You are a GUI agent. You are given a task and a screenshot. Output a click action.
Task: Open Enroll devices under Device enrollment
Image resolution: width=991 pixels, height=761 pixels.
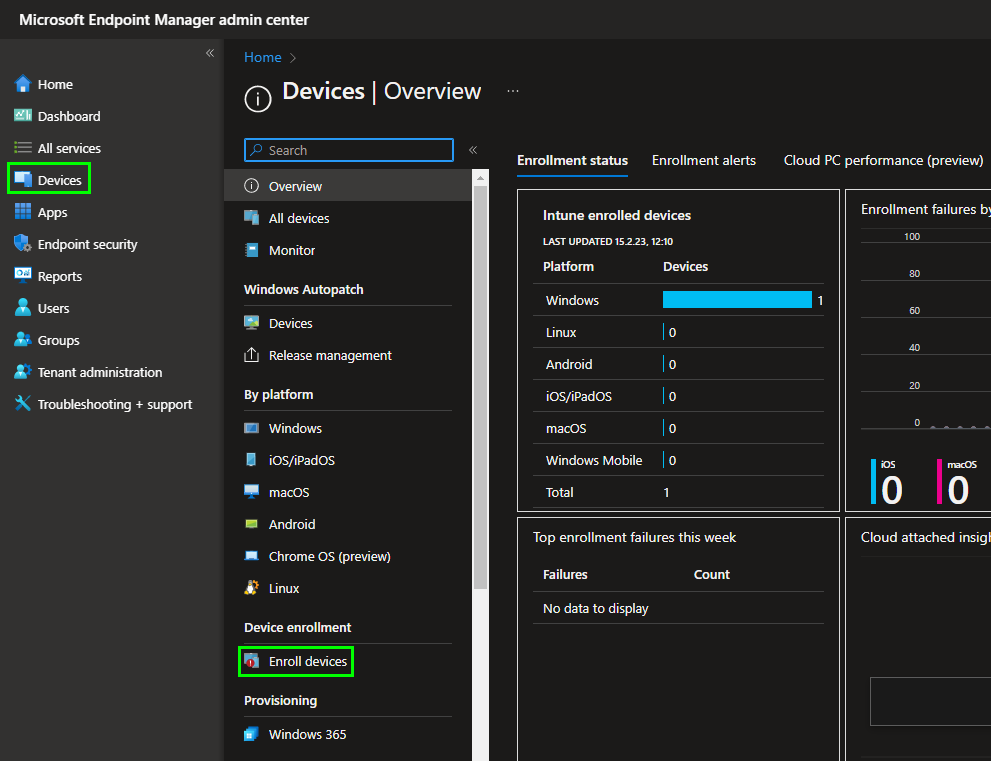point(307,661)
